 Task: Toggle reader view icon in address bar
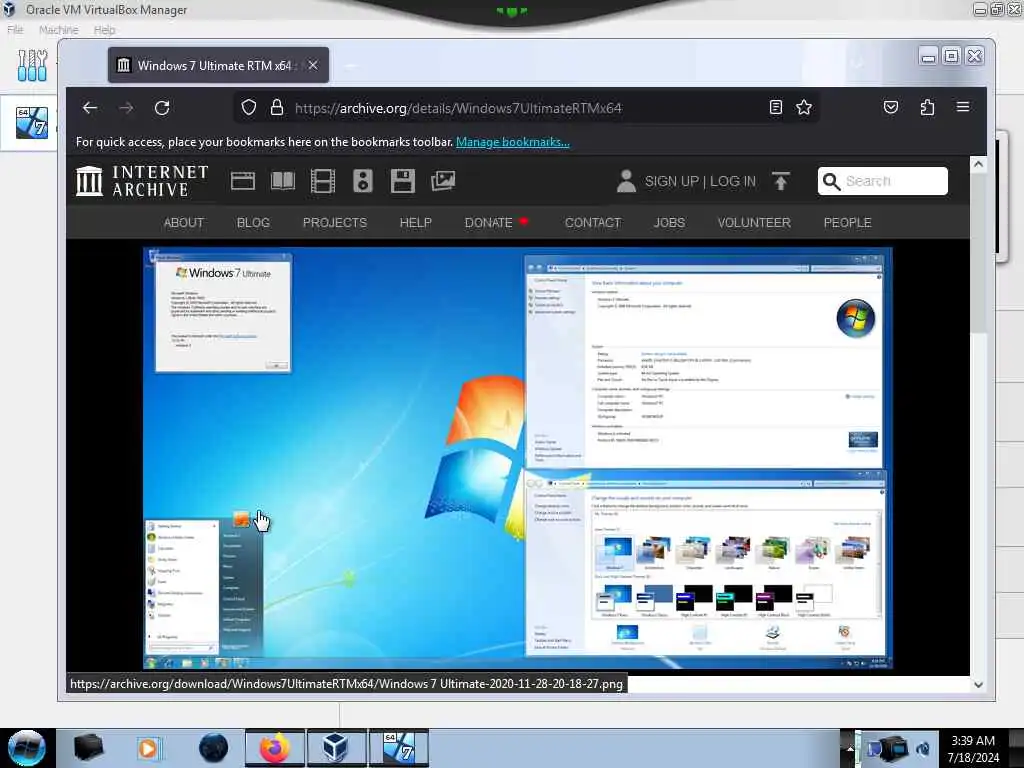click(x=775, y=107)
